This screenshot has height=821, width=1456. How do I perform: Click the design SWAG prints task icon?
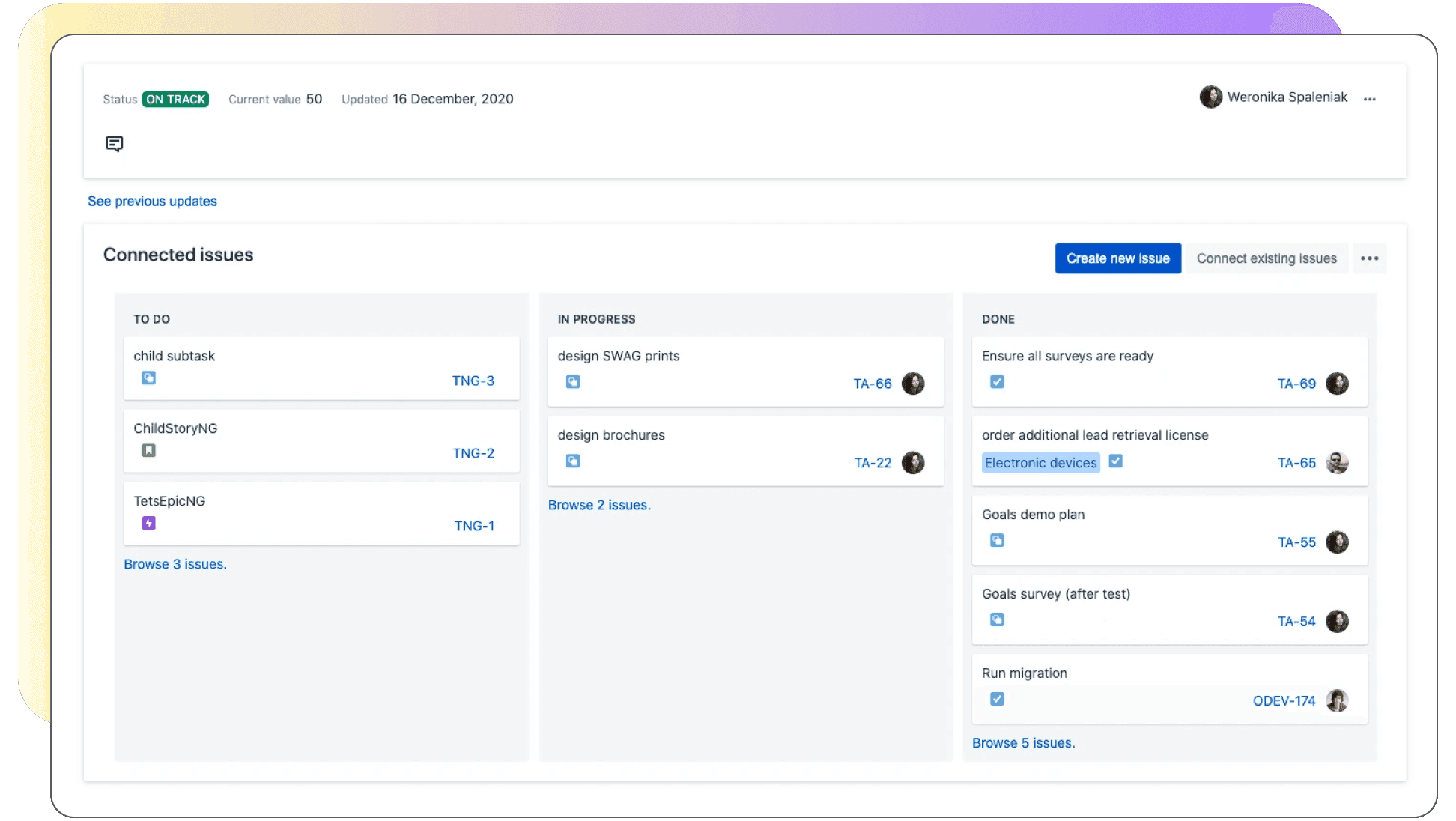573,381
